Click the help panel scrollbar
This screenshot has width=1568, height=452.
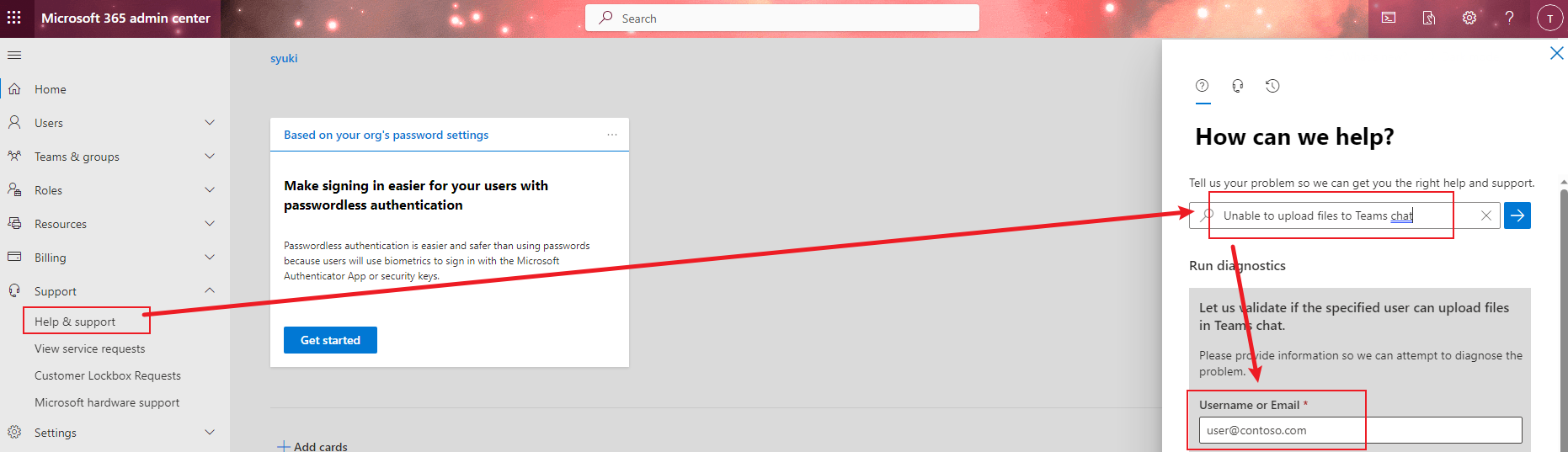tap(1564, 320)
